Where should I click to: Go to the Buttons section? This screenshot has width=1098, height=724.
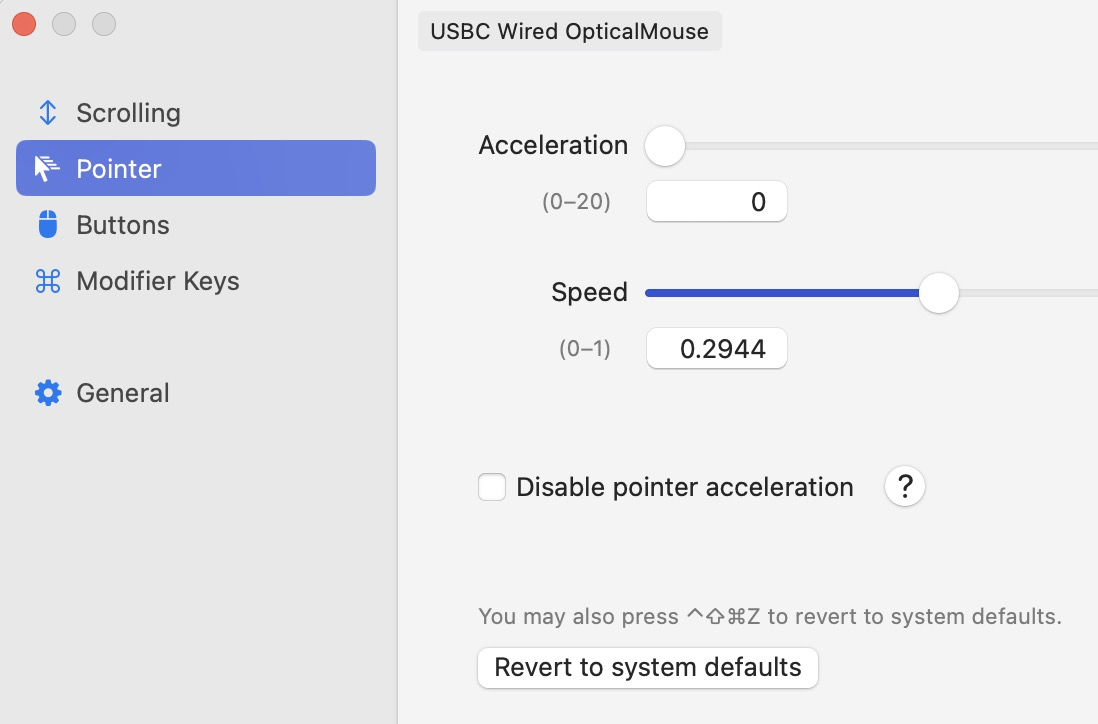(x=123, y=225)
